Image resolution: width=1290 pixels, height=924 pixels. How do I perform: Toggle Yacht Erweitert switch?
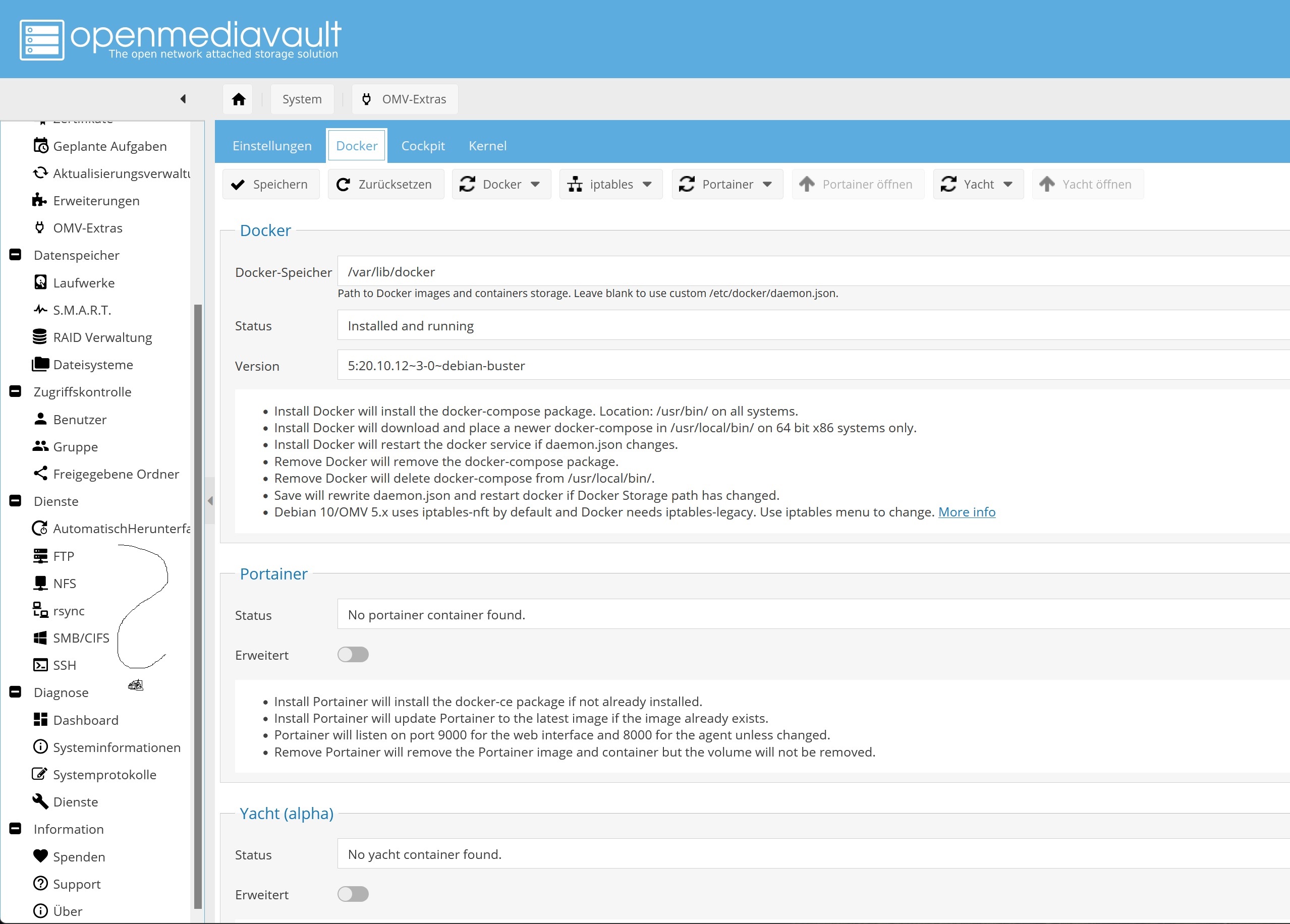point(353,894)
